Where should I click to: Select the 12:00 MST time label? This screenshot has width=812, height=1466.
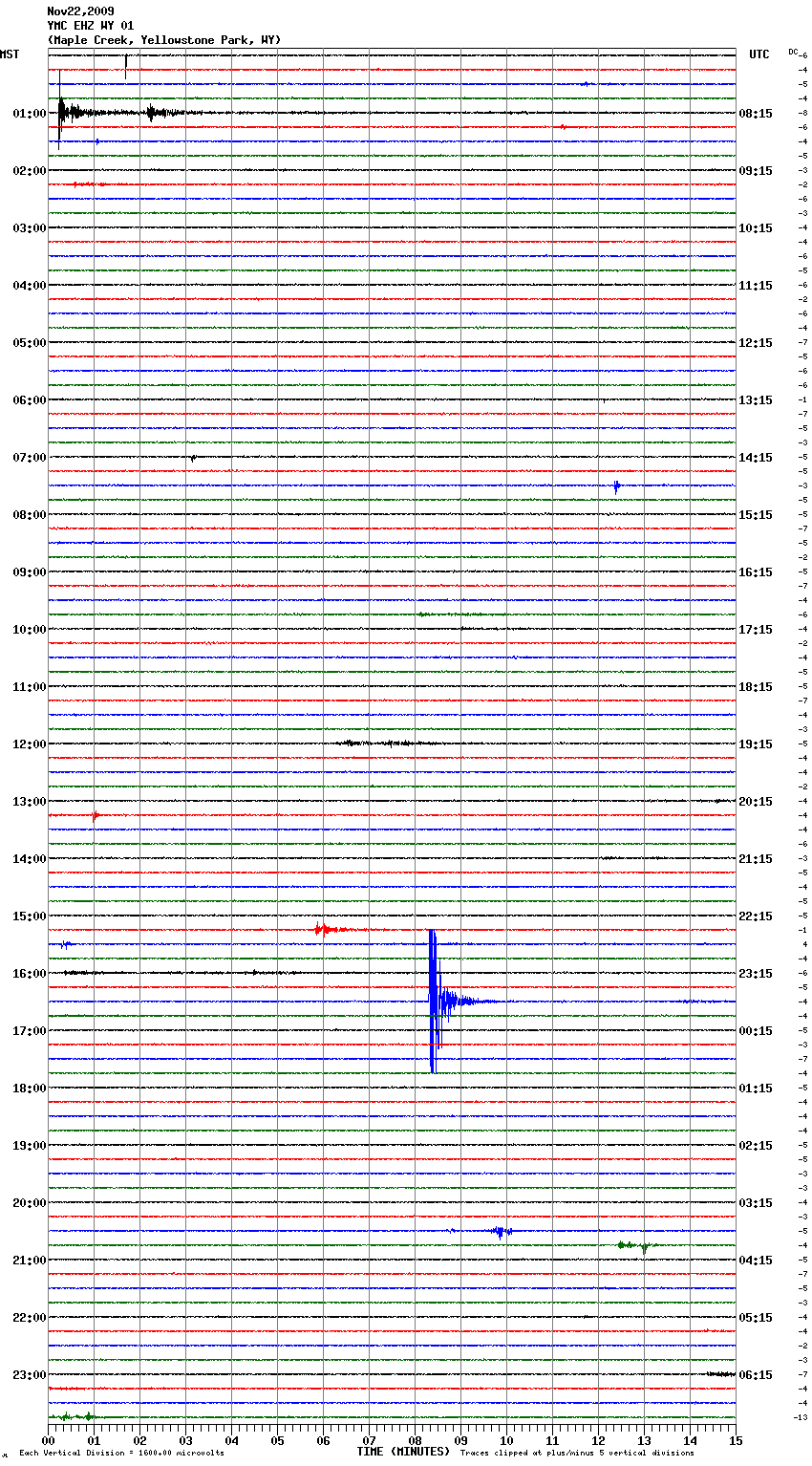(29, 744)
